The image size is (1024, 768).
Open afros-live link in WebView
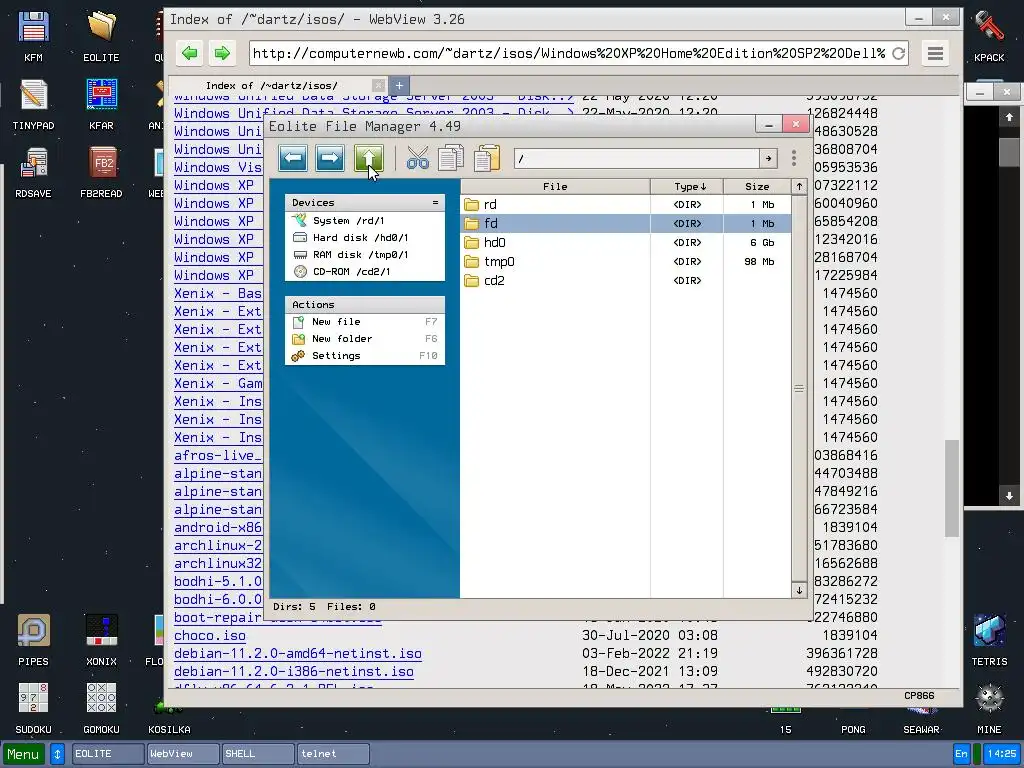click(x=218, y=455)
